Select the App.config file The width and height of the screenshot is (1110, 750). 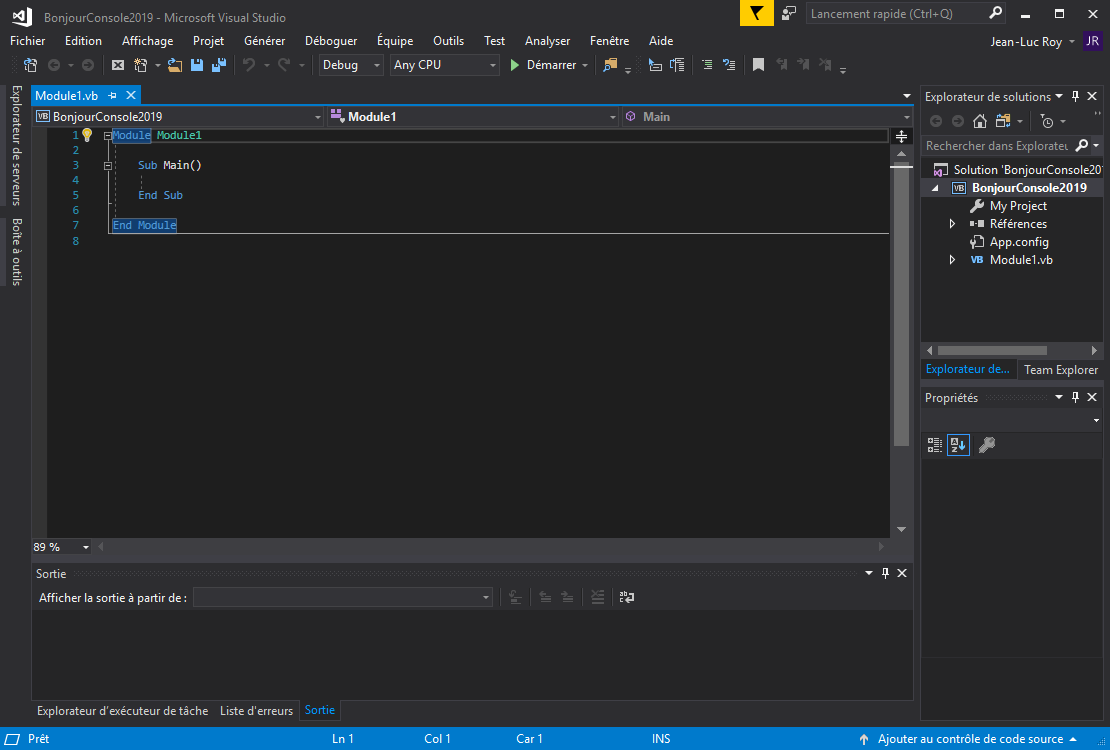pyautogui.click(x=1019, y=242)
